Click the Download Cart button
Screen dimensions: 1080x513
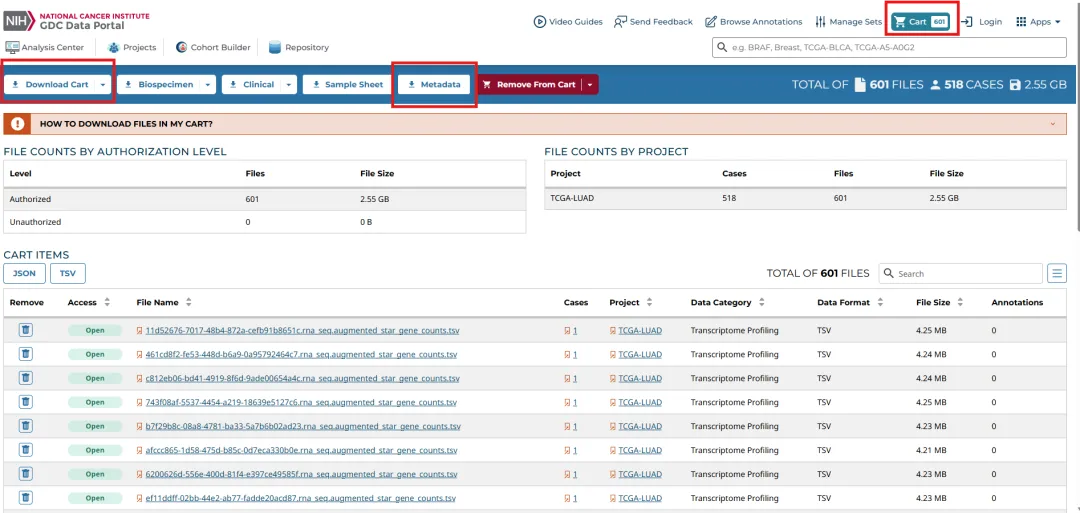pos(50,85)
